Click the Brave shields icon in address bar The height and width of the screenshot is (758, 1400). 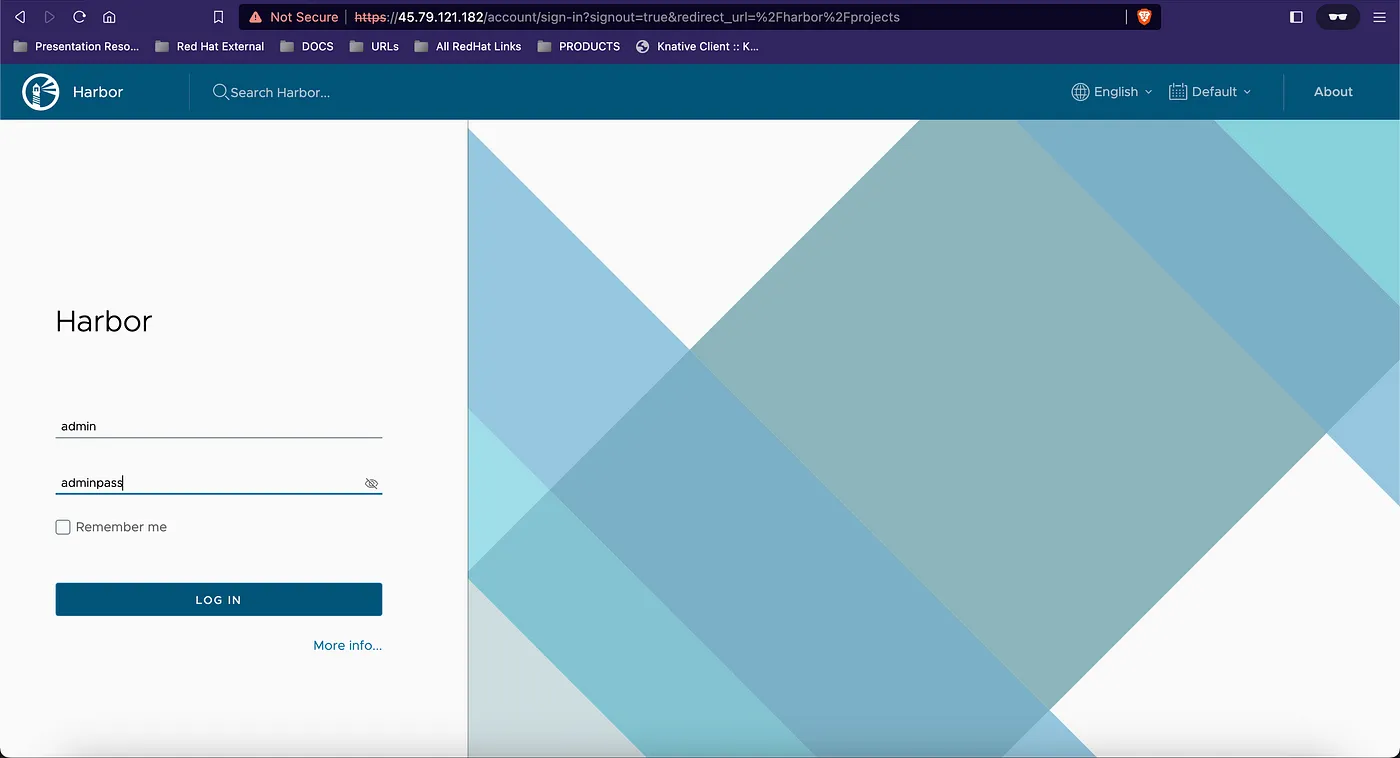coord(1144,17)
